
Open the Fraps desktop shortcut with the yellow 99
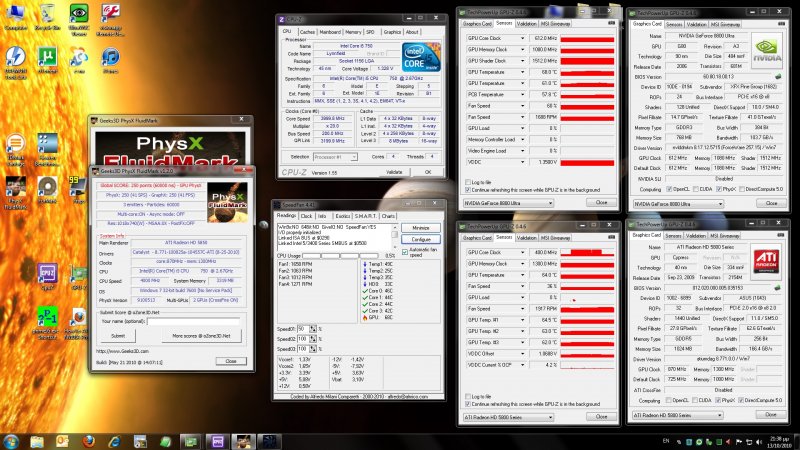tap(78, 190)
